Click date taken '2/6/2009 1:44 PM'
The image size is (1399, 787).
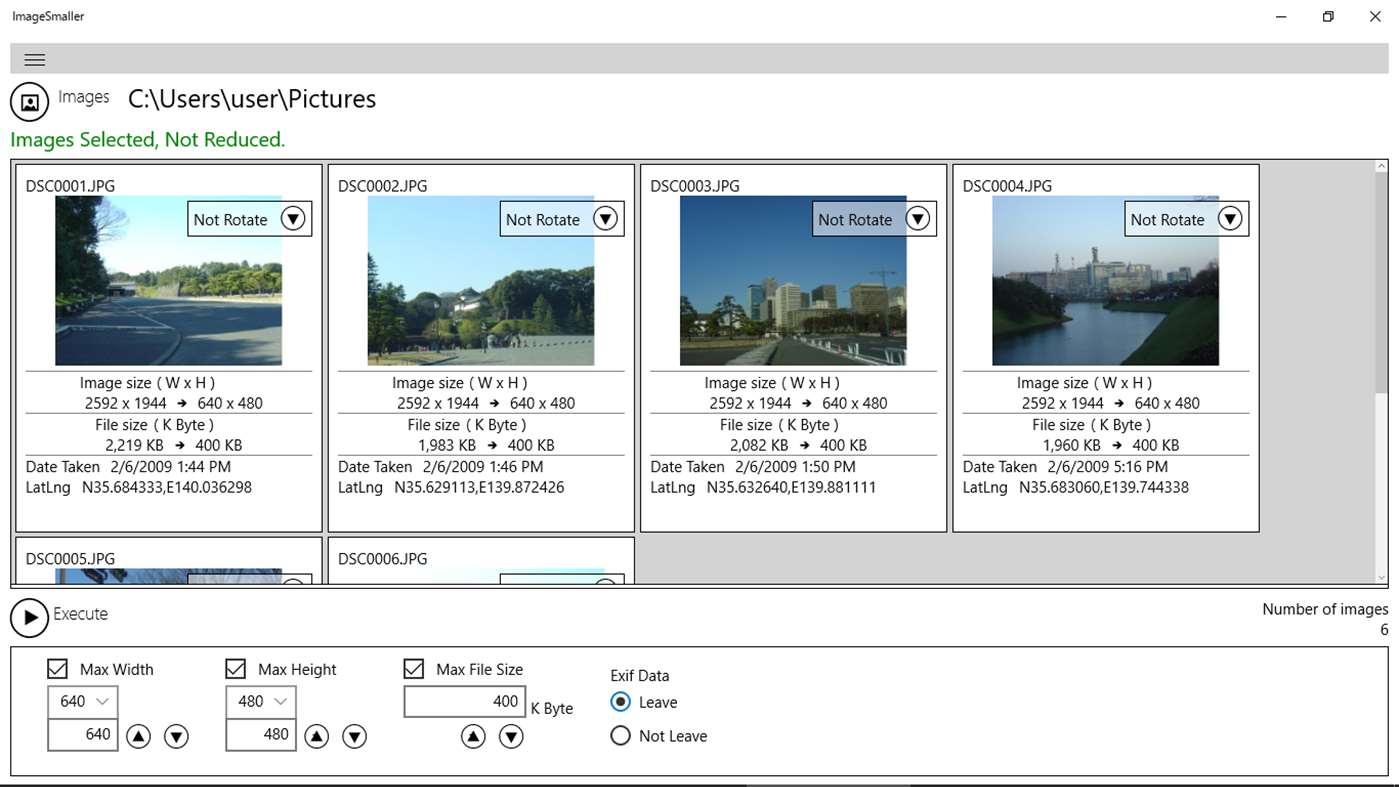(x=170, y=467)
